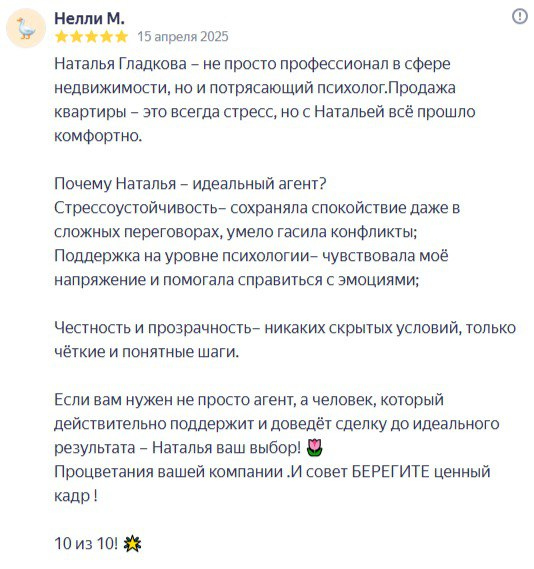Open the goose avatar of the reviewer
The height and width of the screenshot is (569, 534).
[26, 28]
